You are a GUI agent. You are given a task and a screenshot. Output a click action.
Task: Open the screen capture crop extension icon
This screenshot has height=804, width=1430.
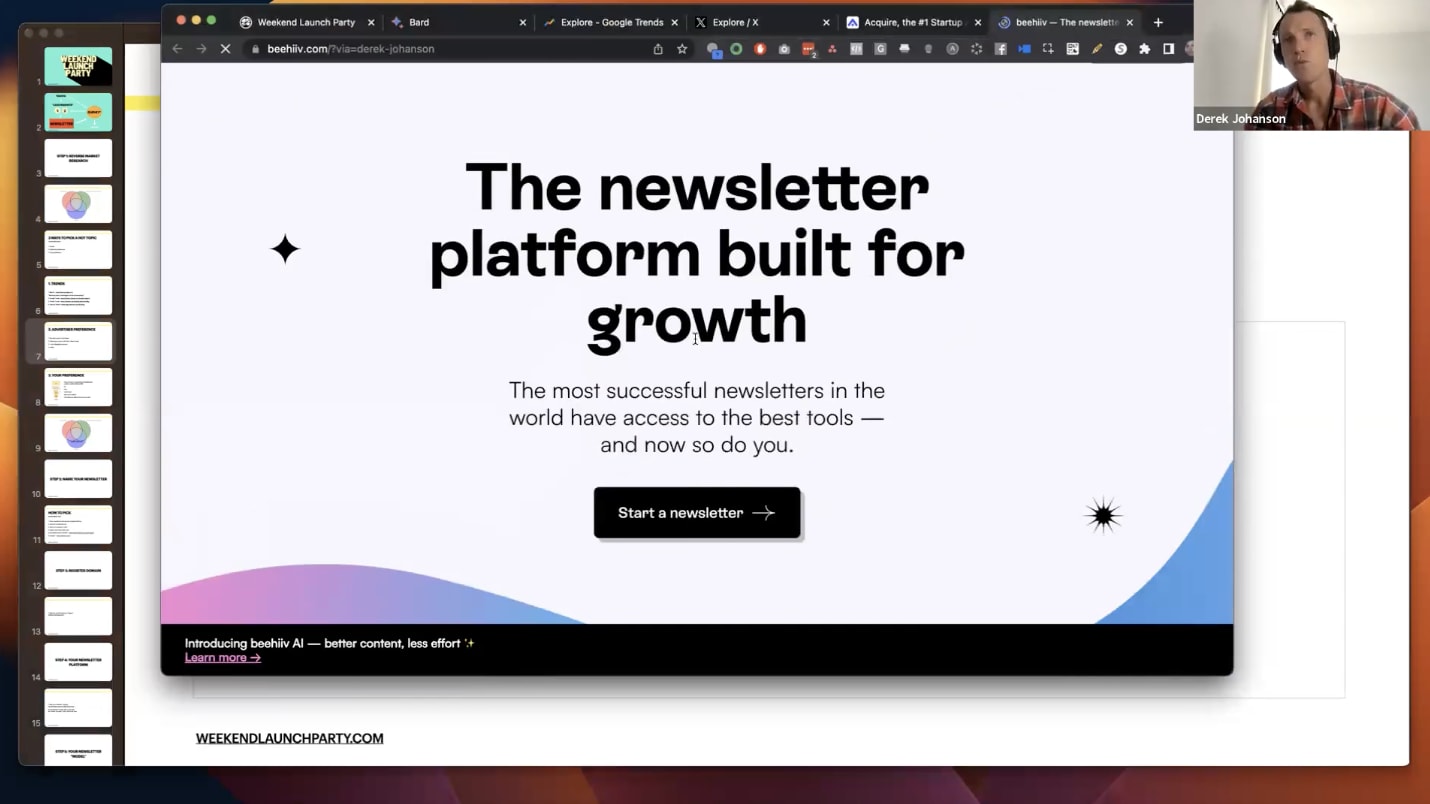1048,49
